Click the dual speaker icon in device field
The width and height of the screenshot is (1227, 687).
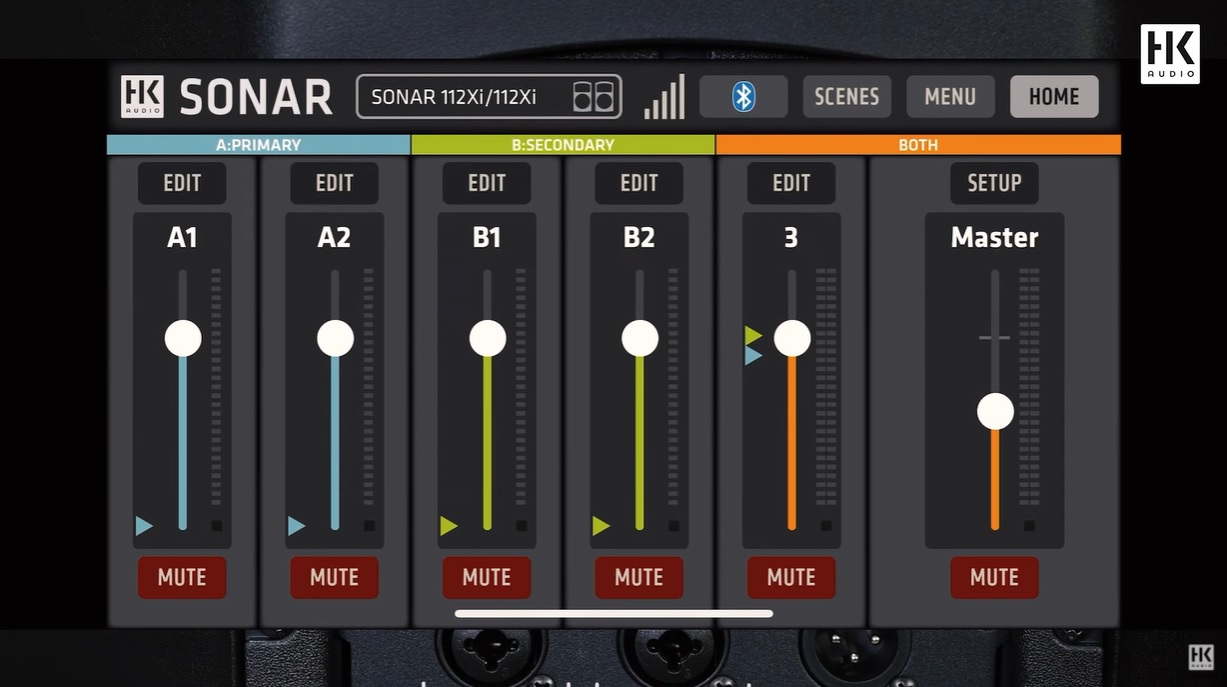pyautogui.click(x=593, y=97)
